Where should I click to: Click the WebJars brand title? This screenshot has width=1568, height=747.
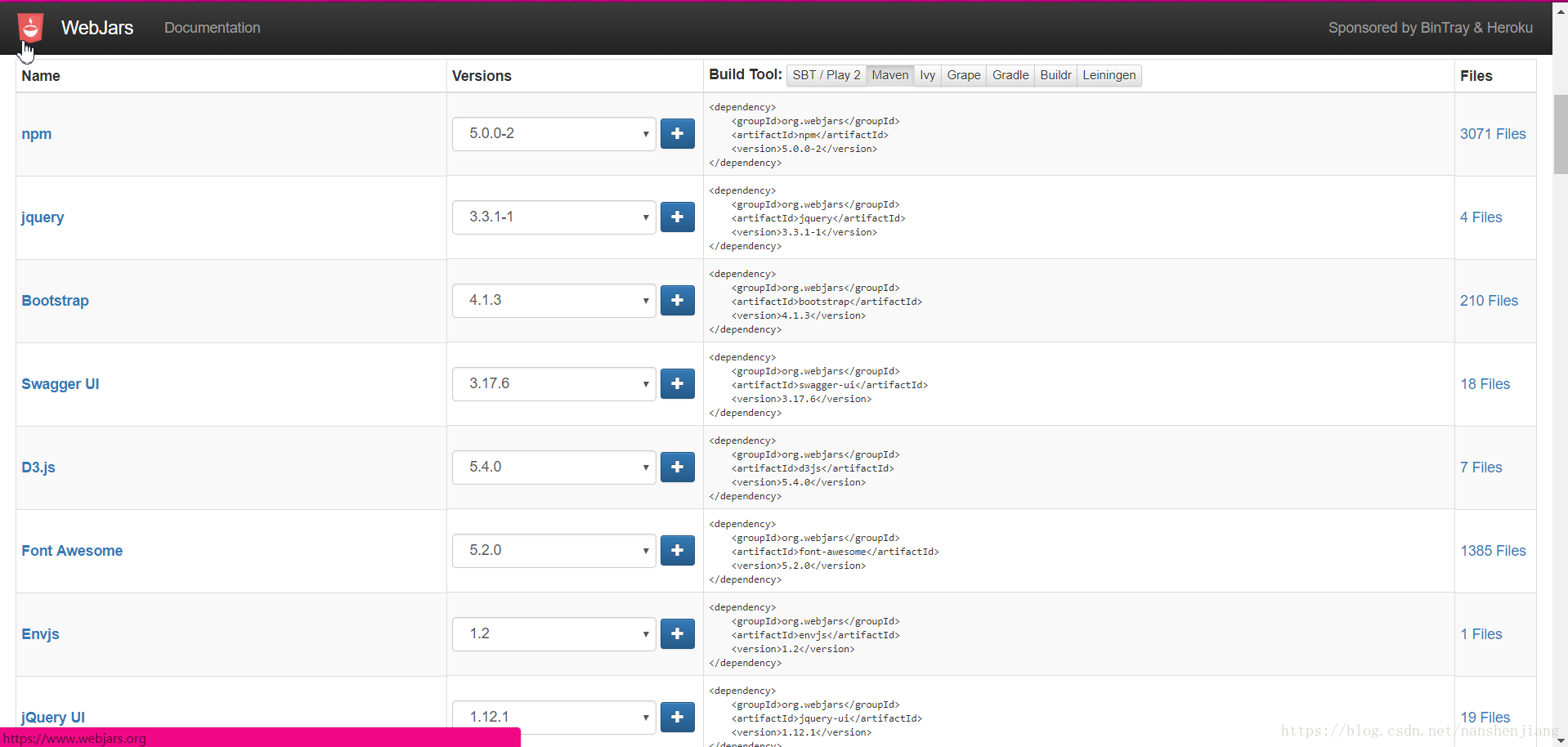(x=97, y=28)
